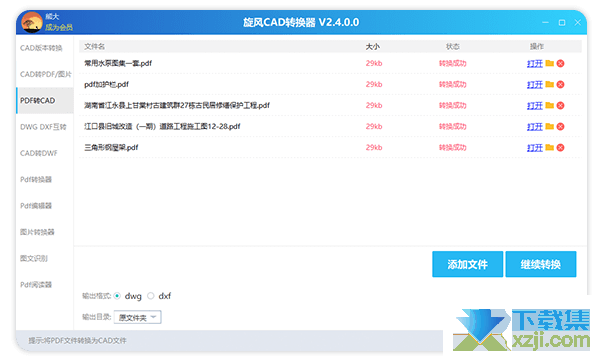The height and width of the screenshot is (360, 603).
Task: Click the 状态 column header
Action: (x=453, y=47)
